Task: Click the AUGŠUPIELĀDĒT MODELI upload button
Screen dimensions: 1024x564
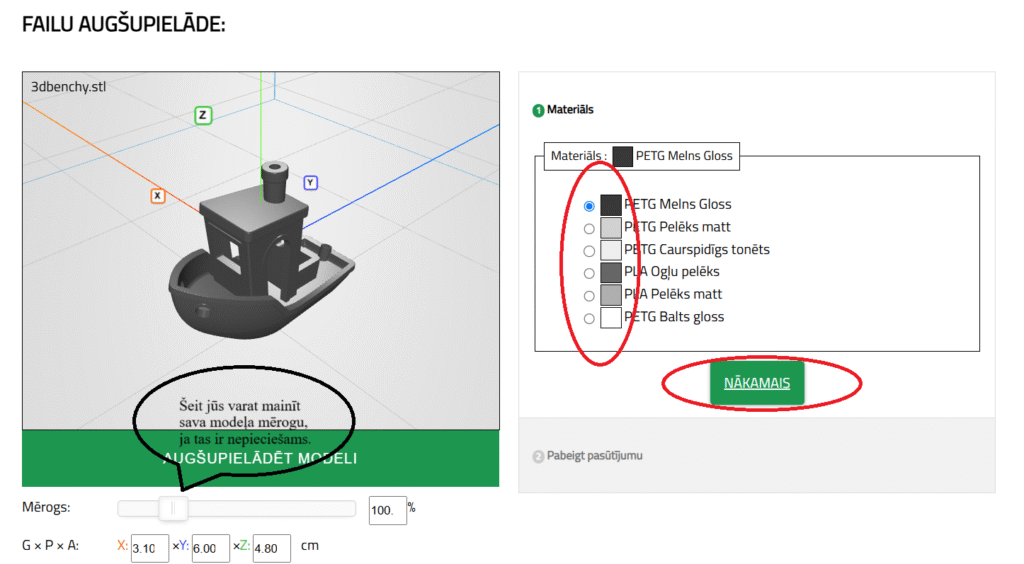Action: click(x=260, y=459)
